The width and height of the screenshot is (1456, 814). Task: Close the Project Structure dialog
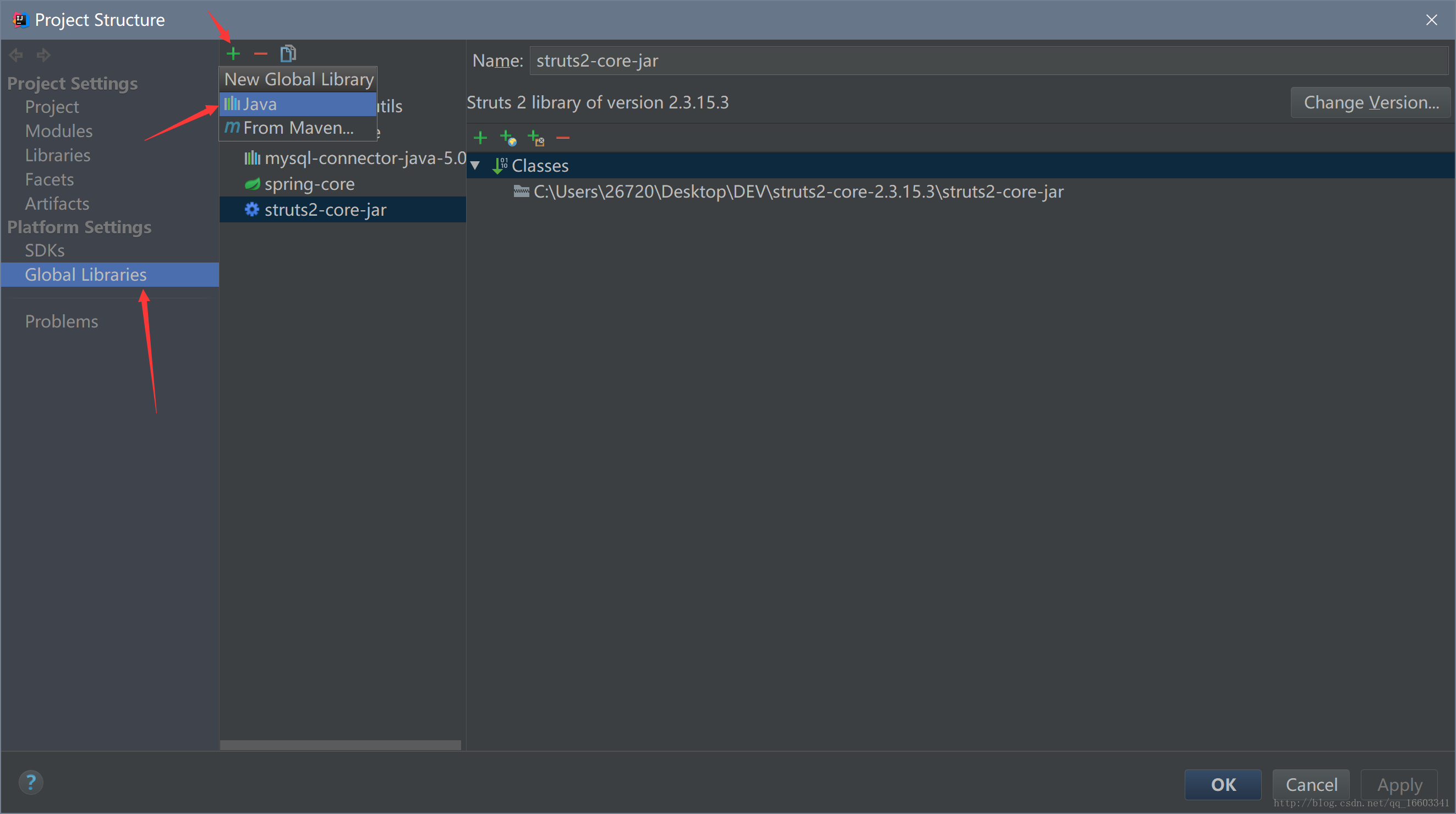[x=1432, y=20]
